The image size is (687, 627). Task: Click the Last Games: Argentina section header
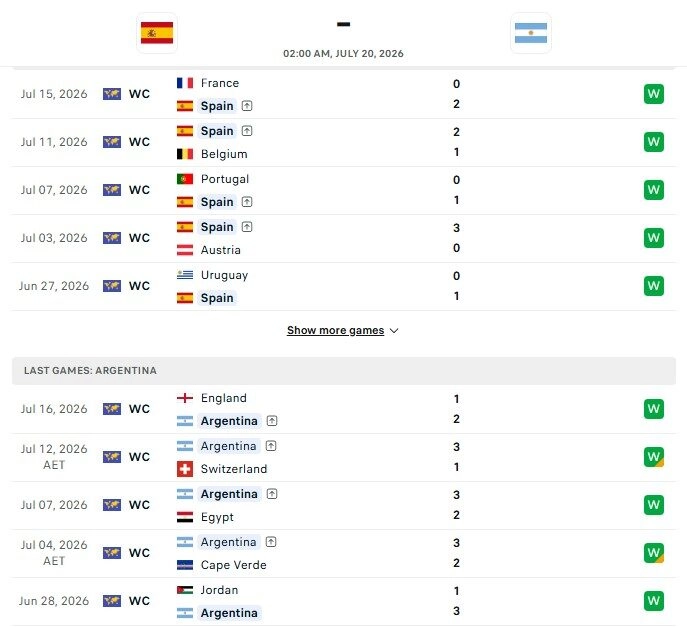click(x=344, y=371)
